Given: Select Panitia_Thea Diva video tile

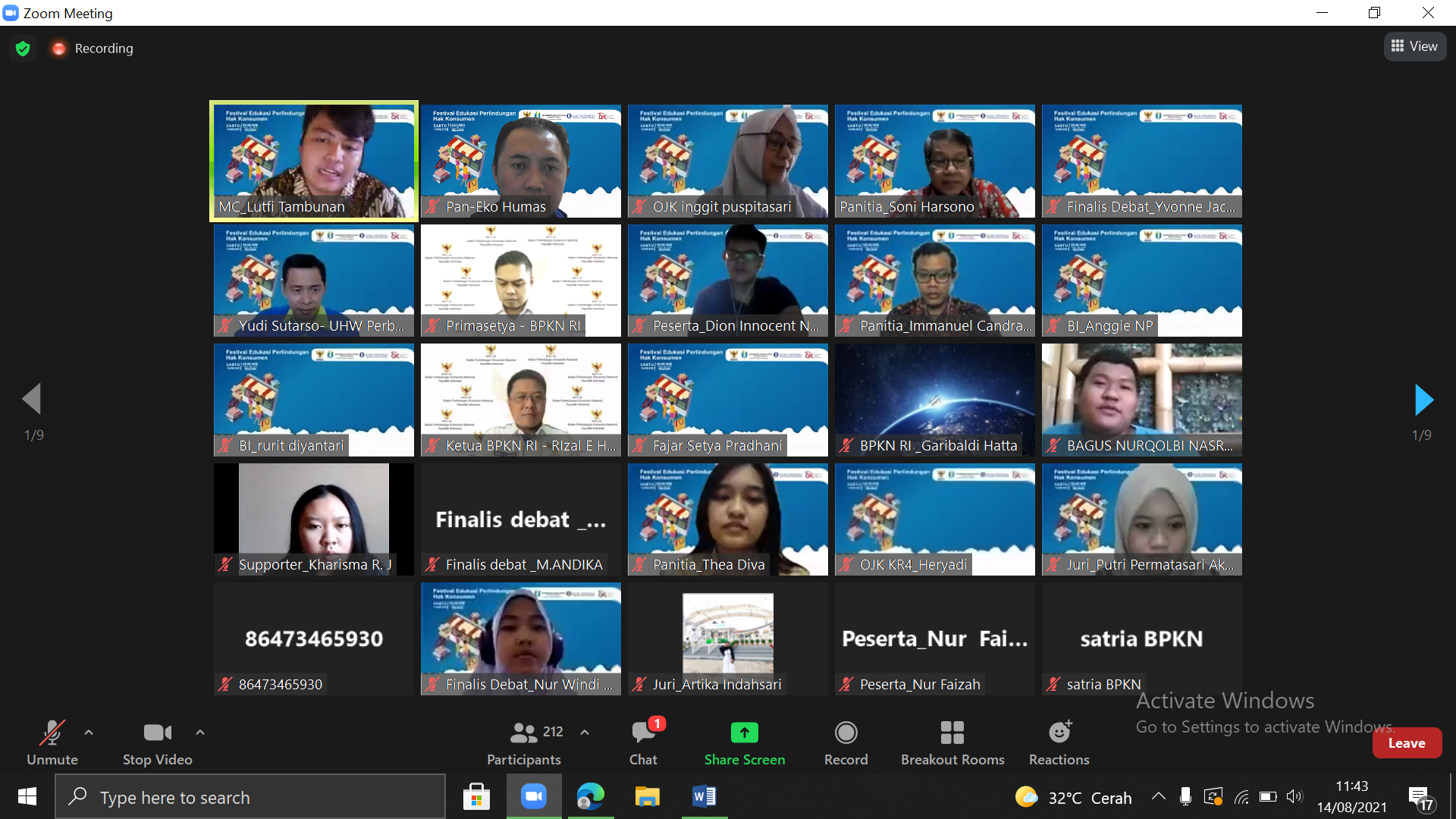Looking at the screenshot, I should tap(728, 519).
